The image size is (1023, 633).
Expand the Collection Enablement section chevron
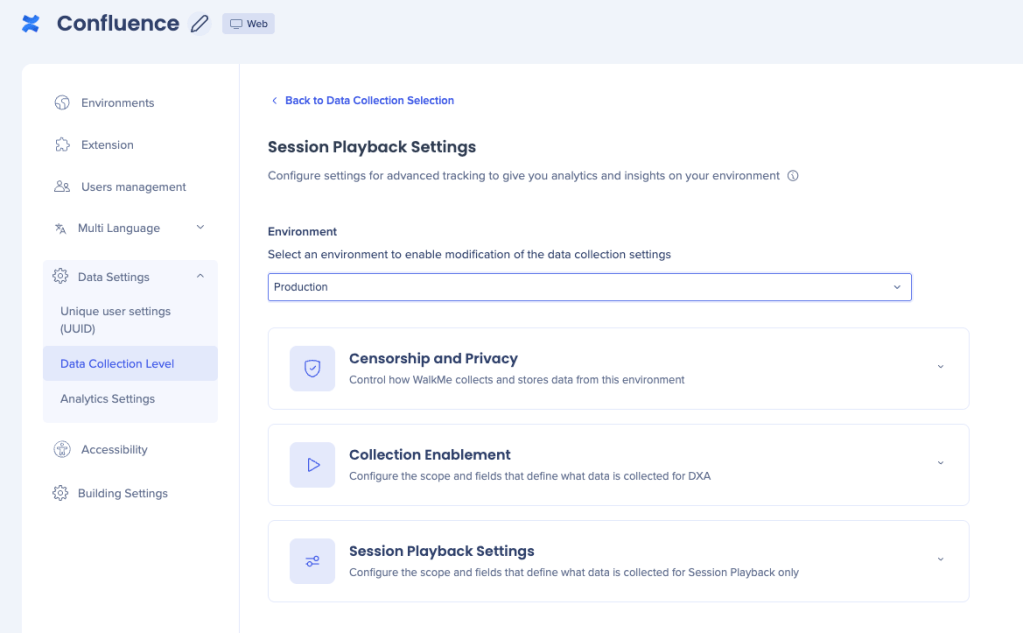pos(940,463)
